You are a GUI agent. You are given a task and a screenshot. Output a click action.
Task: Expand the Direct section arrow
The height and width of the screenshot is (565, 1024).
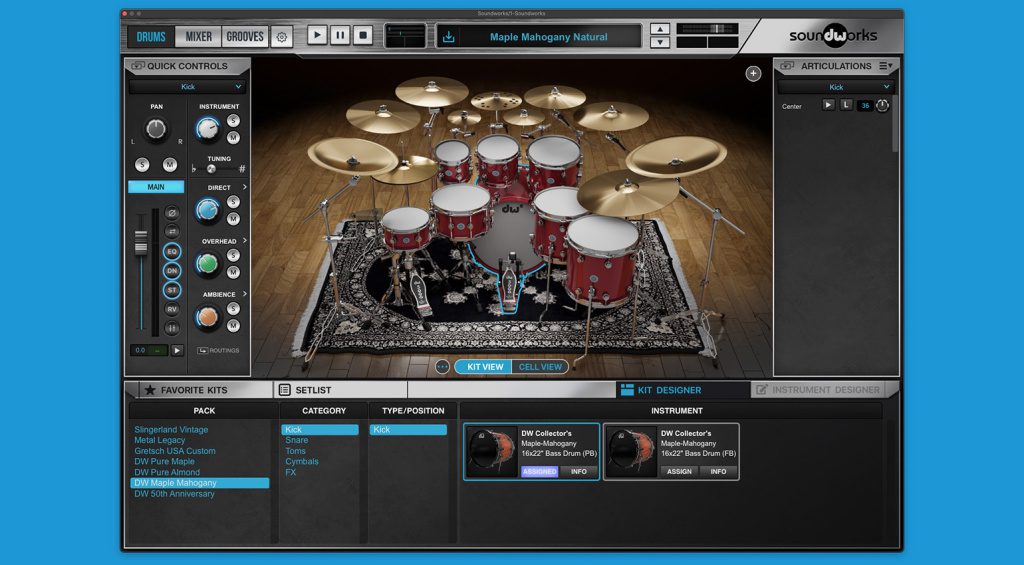click(x=245, y=187)
